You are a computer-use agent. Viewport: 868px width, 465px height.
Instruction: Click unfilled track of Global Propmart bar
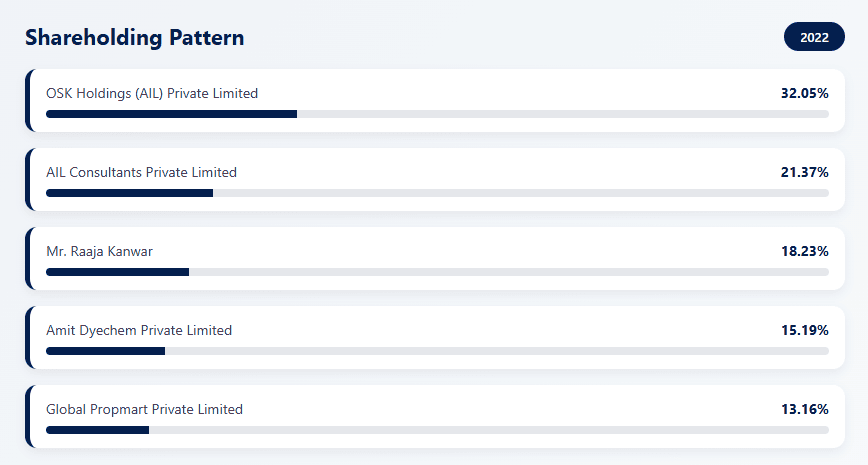pyautogui.click(x=488, y=430)
